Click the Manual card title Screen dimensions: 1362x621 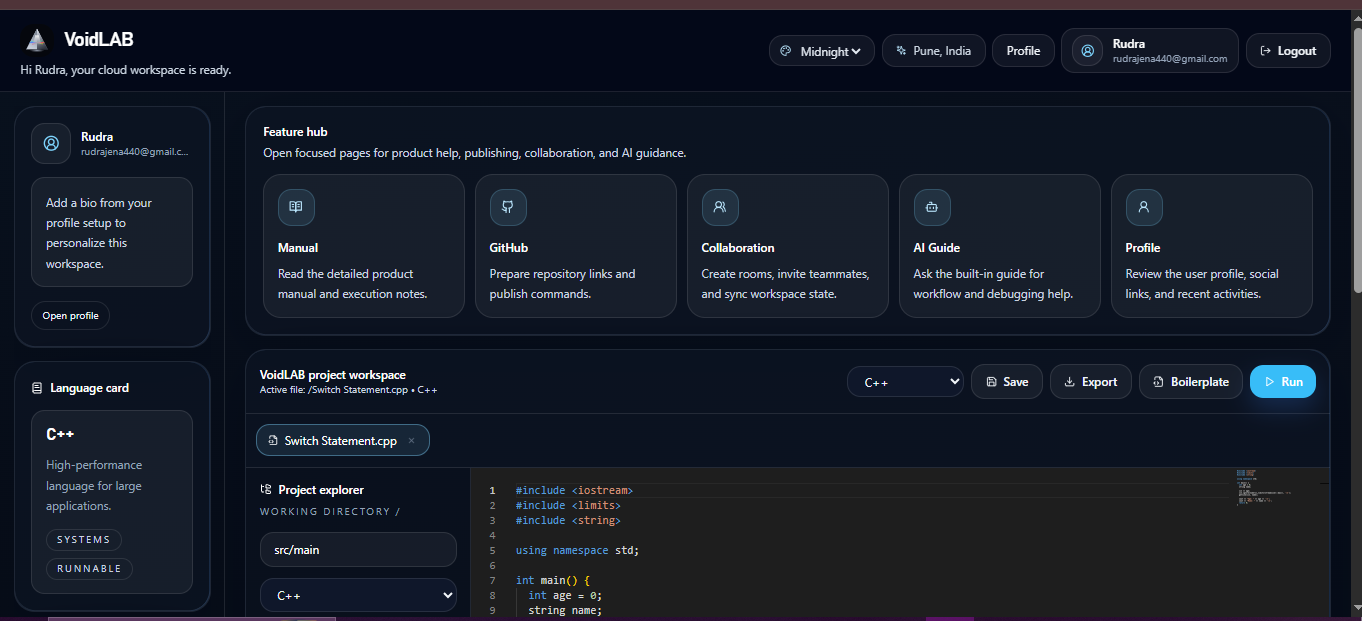[298, 248]
